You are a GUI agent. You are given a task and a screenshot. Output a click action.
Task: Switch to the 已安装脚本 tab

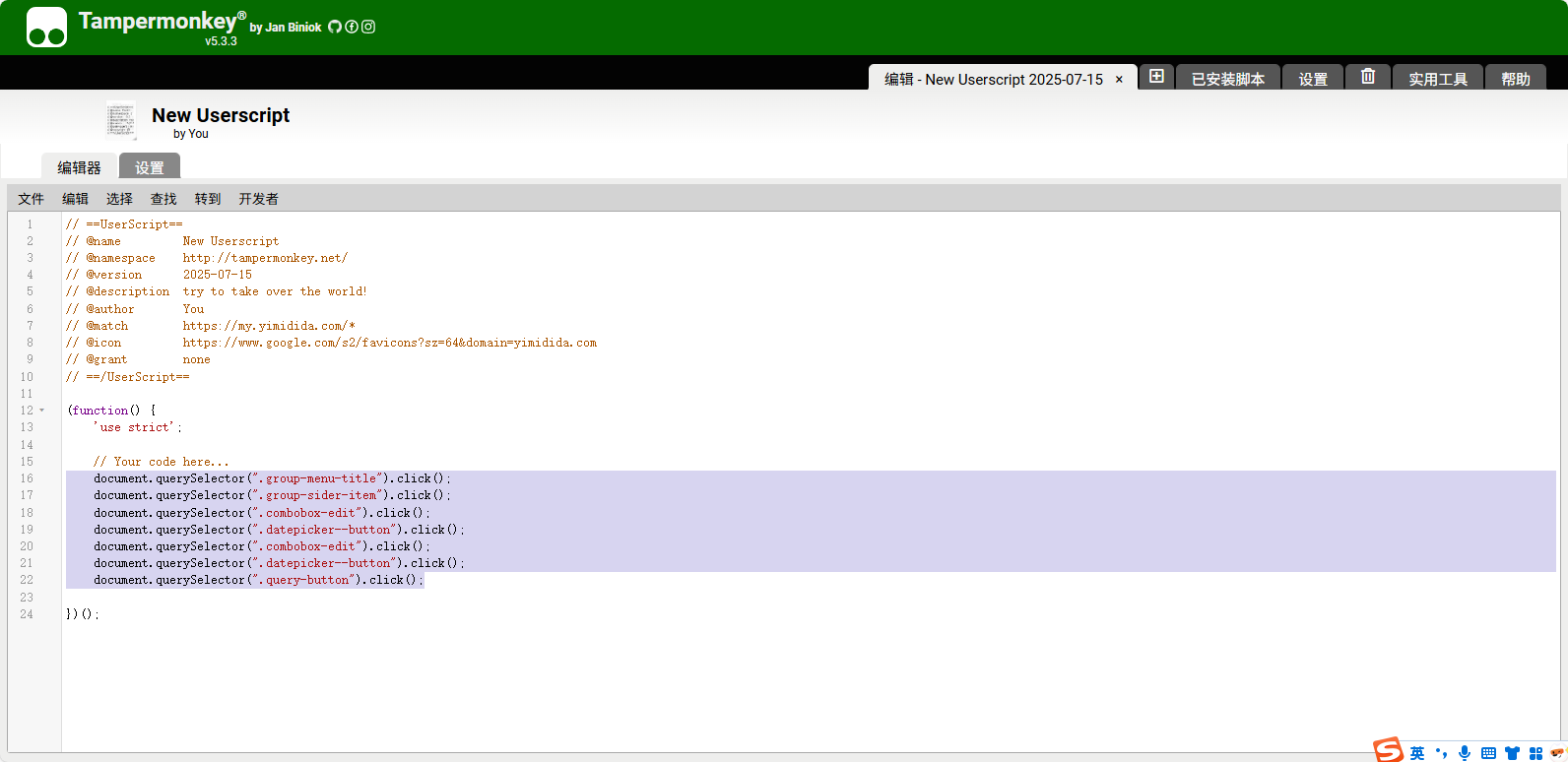click(x=1227, y=79)
